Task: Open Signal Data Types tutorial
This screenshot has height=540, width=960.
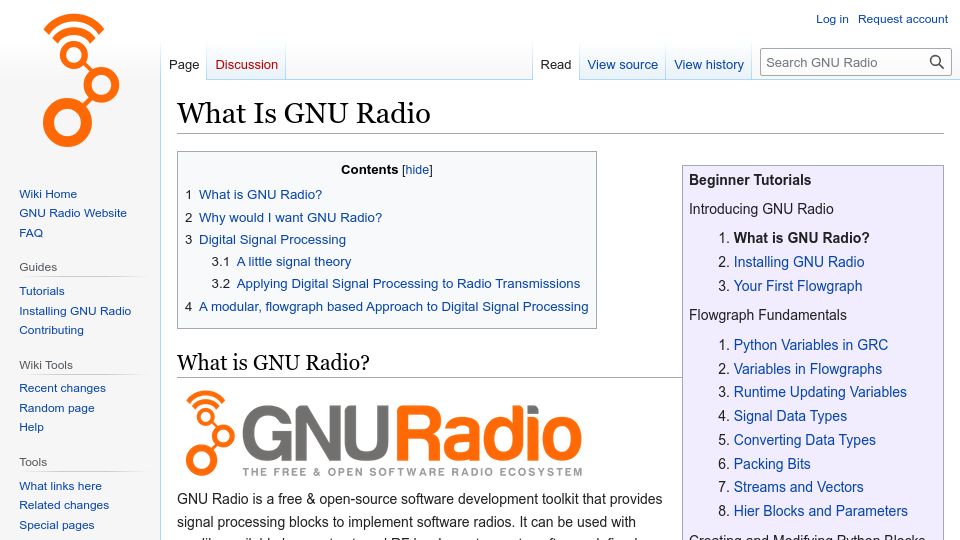Action: pyautogui.click(x=790, y=416)
